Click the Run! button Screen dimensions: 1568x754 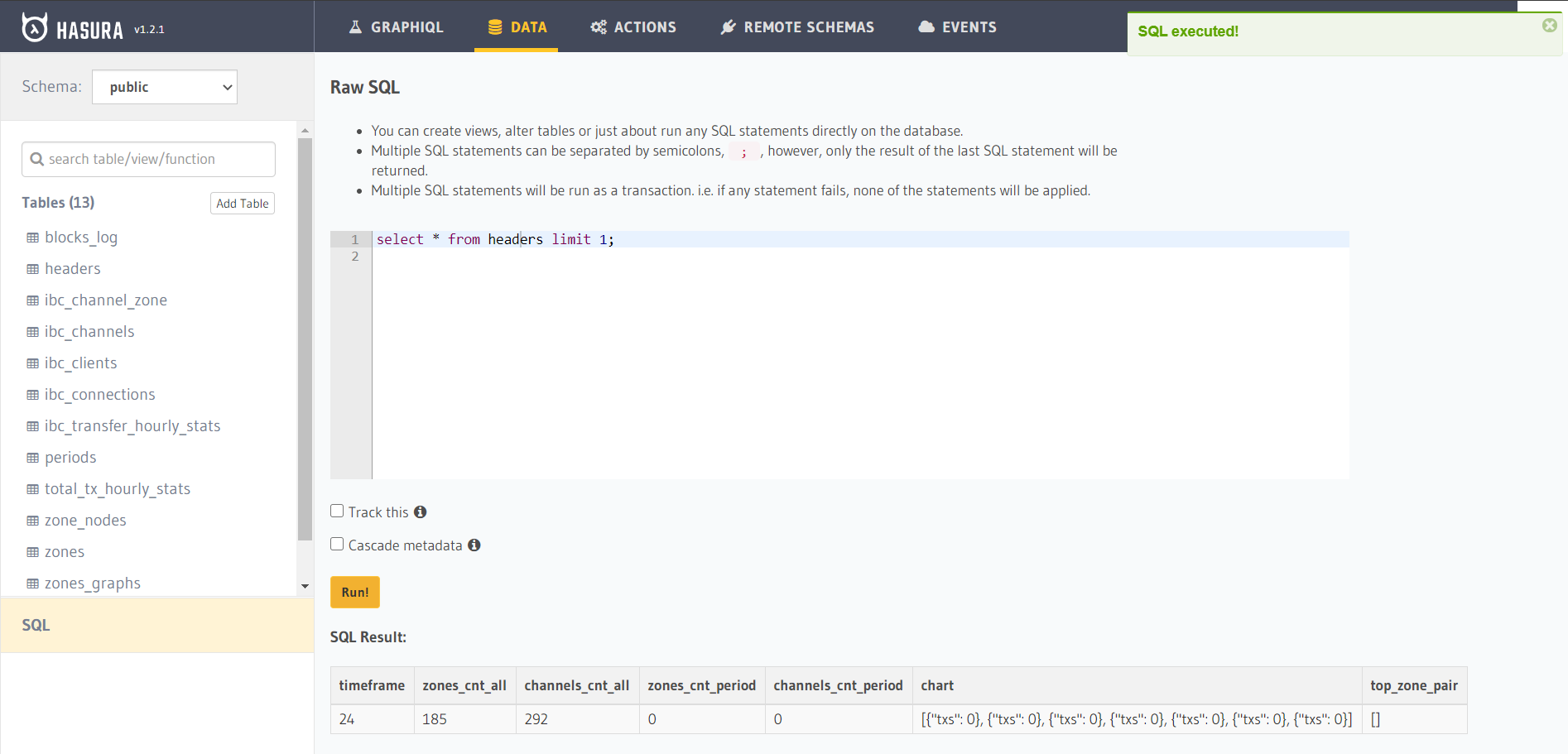tap(354, 592)
